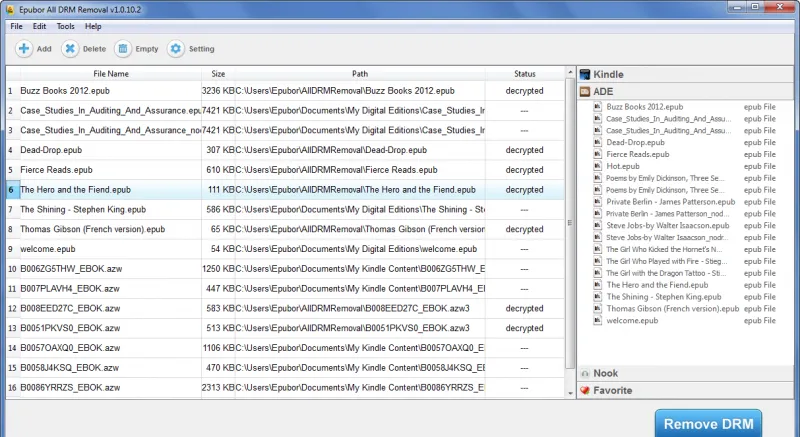Select B0086YRRZS_EBOK.azw row

(285, 388)
